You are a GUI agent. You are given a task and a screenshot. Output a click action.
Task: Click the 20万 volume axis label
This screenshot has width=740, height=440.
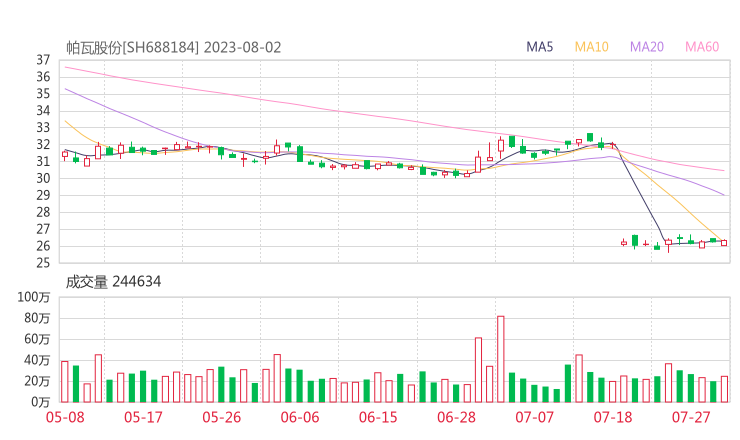pos(37,381)
